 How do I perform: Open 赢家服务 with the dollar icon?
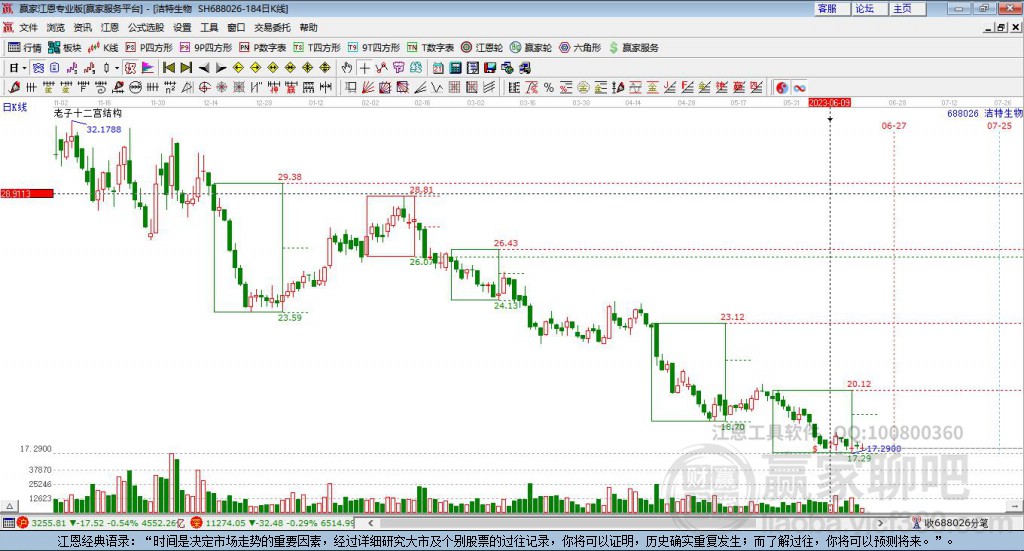coord(633,48)
